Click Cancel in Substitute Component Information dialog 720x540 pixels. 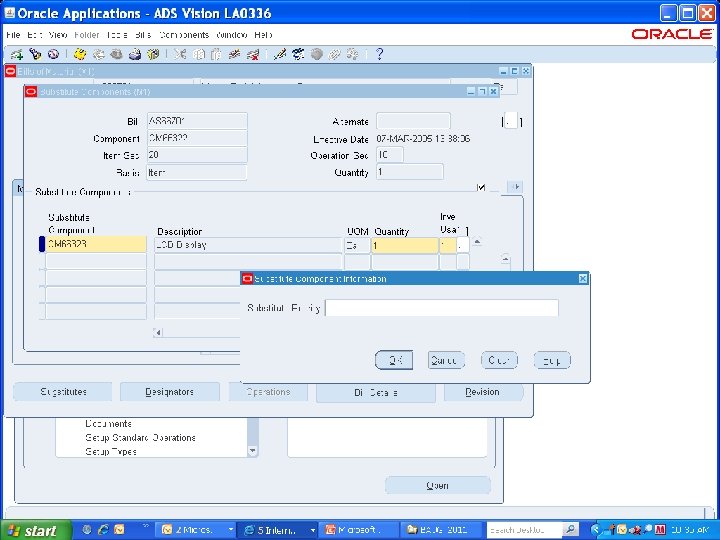pyautogui.click(x=446, y=360)
